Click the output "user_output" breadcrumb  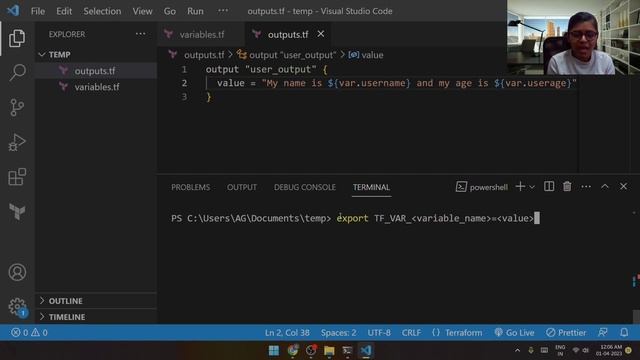[292, 55]
